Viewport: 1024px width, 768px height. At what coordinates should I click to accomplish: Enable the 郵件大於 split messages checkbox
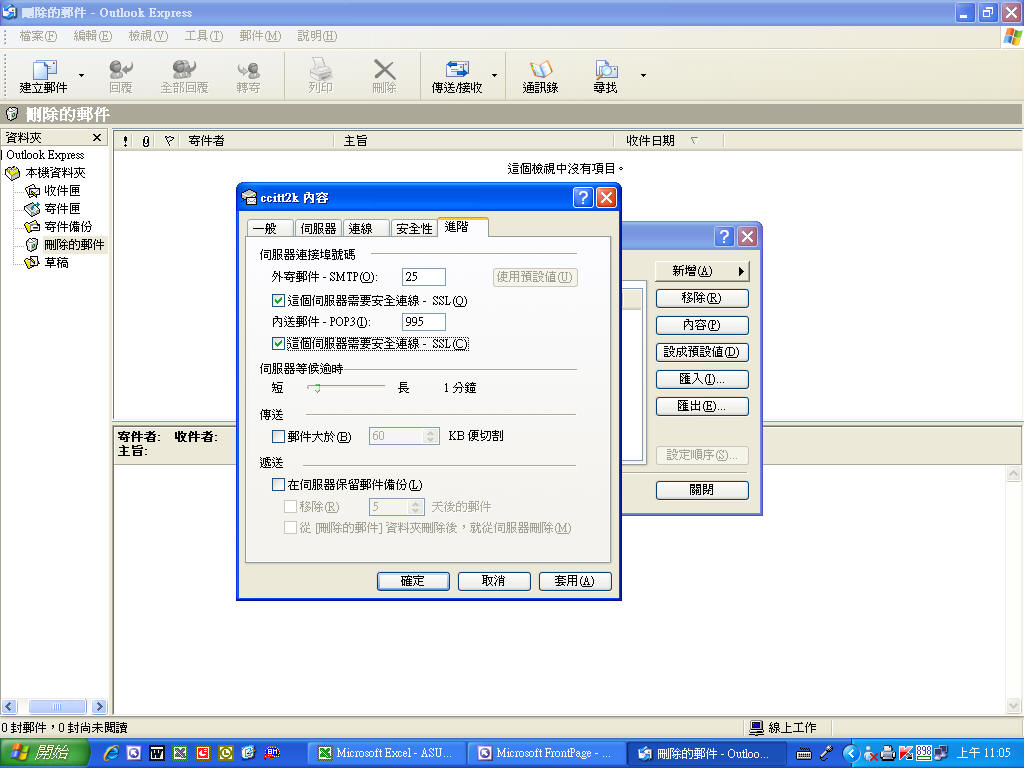278,436
